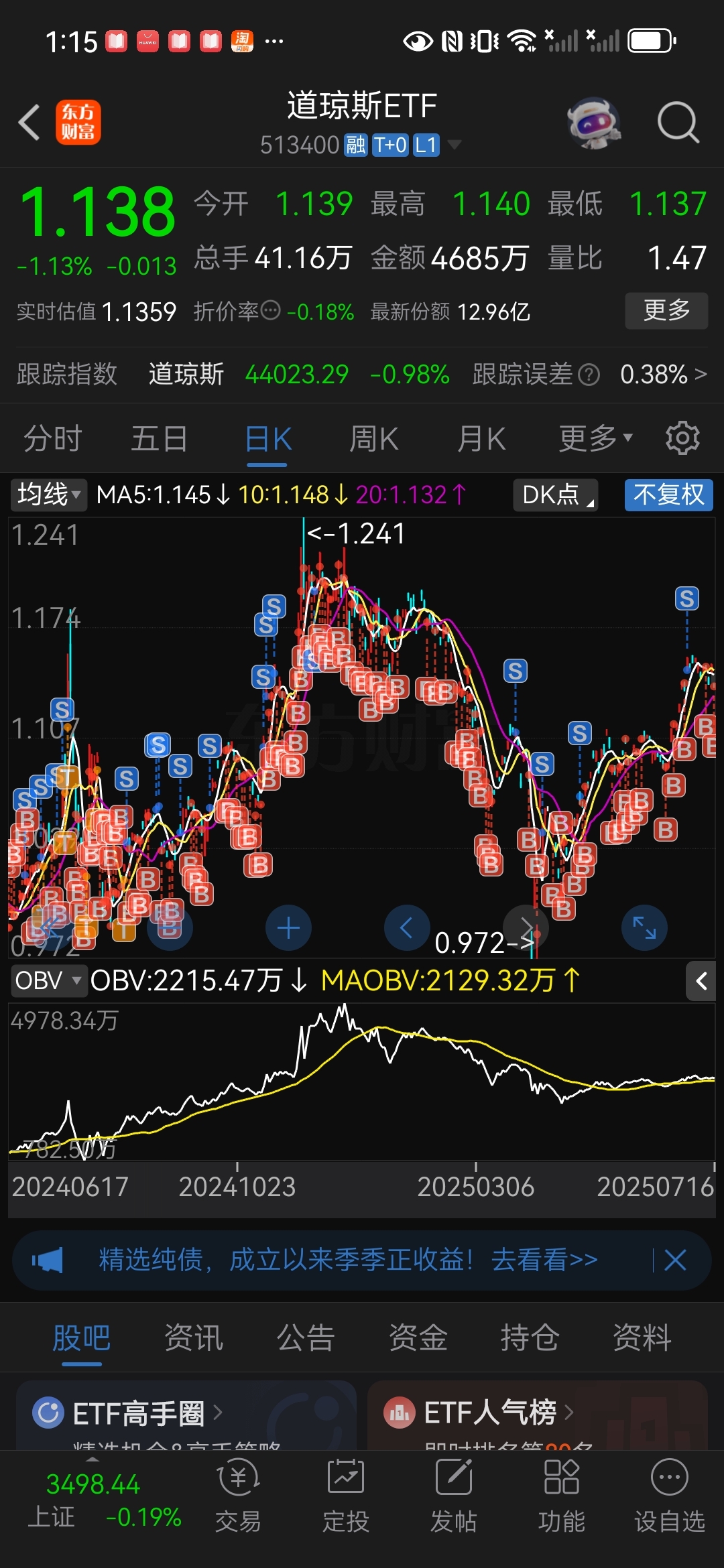Tap the 20250306 date marker
Viewport: 724px width, 1568px height.
tap(476, 1187)
